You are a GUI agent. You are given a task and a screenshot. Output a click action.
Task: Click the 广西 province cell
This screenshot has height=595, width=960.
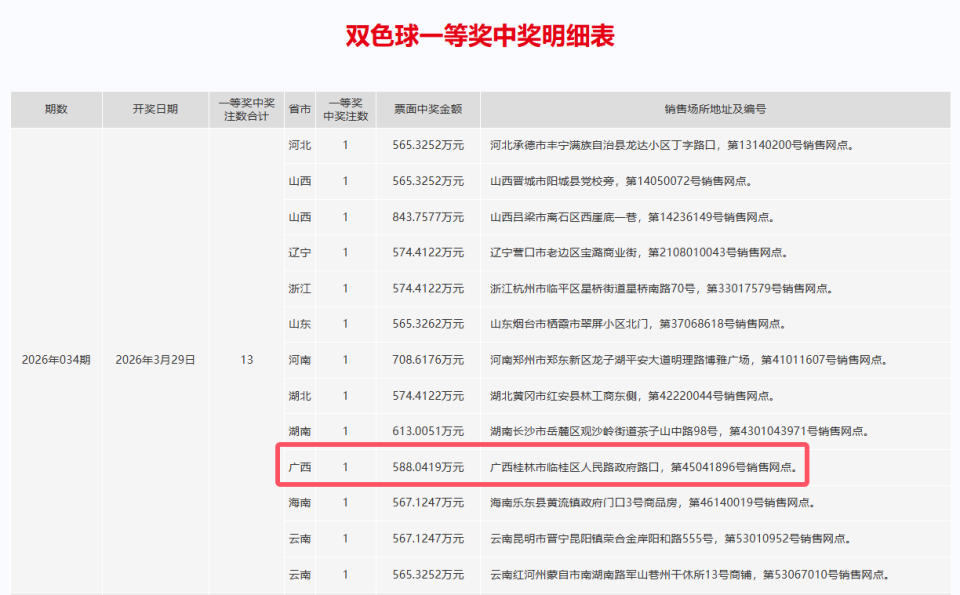300,468
